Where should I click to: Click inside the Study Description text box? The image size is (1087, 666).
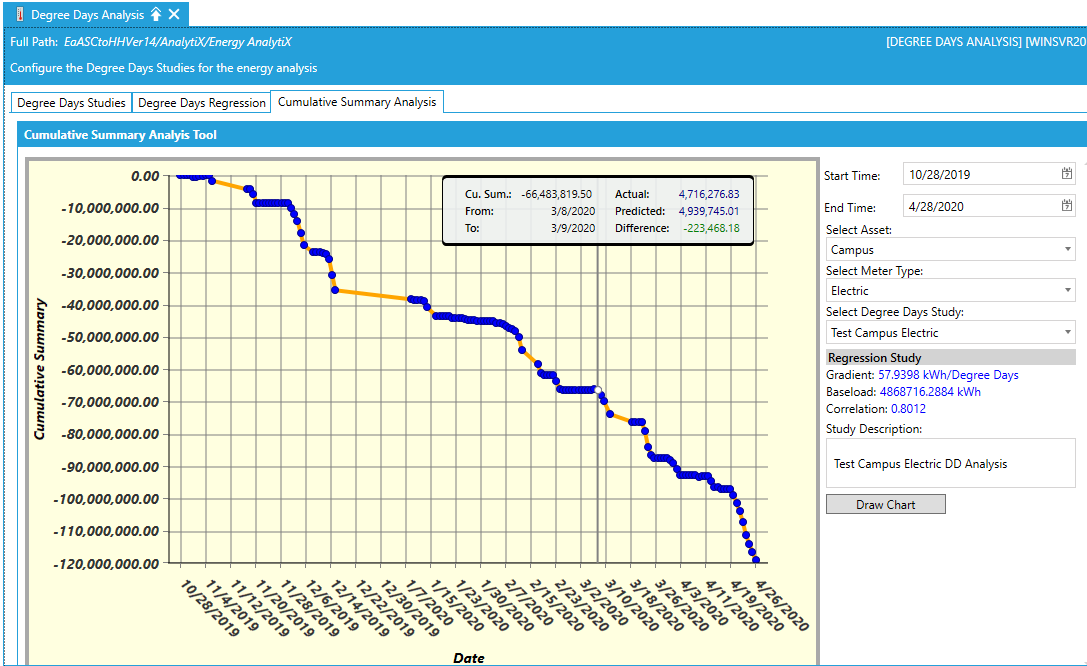pyautogui.click(x=950, y=463)
